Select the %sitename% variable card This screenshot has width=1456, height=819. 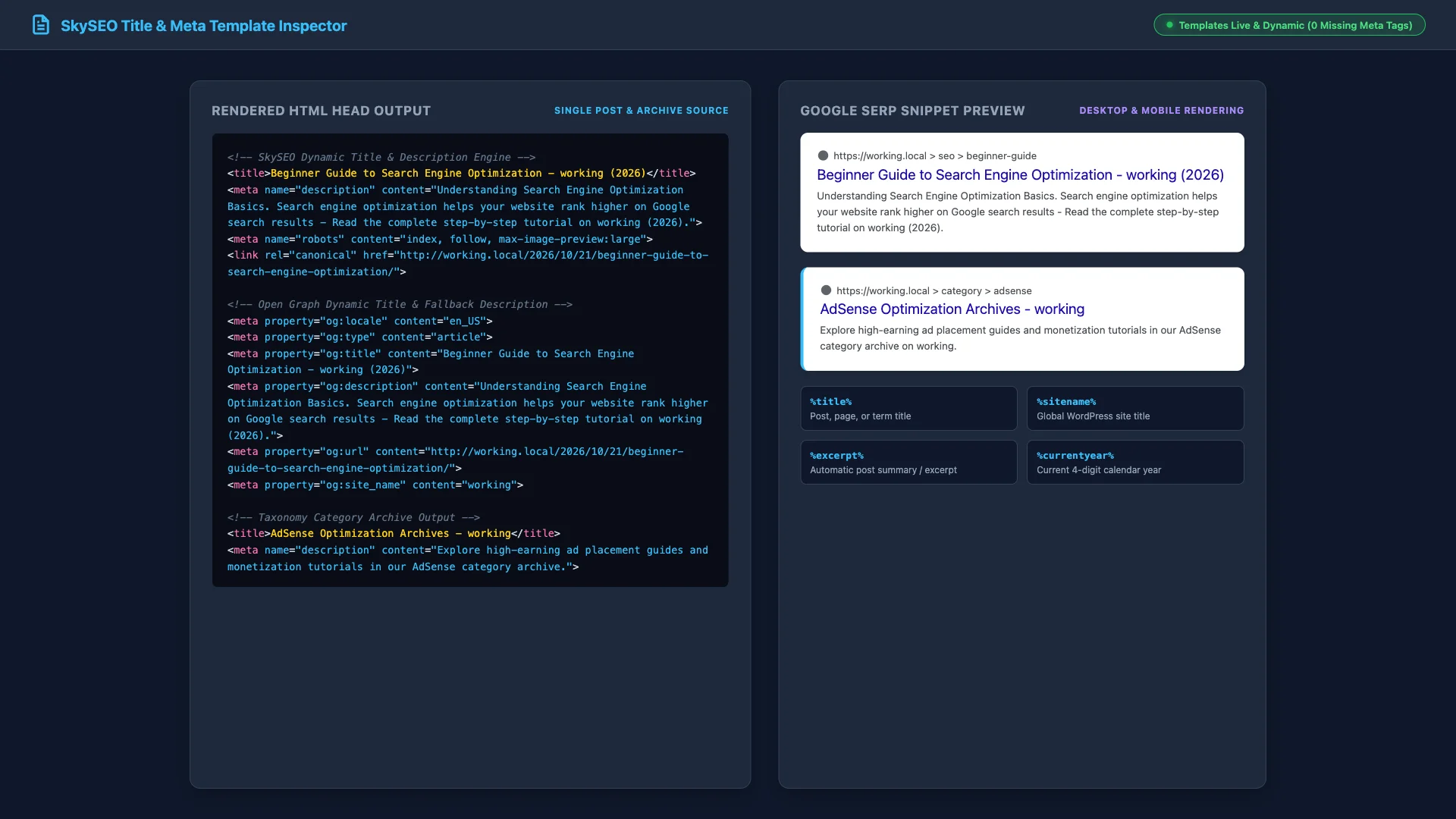[1135, 408]
